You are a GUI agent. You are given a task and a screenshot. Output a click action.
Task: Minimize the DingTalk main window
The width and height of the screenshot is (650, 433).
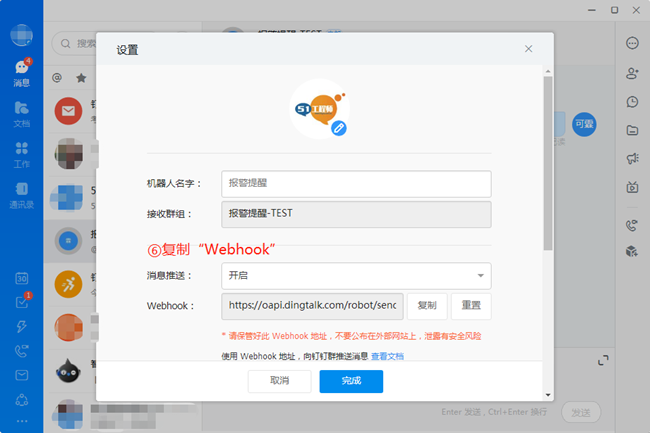point(592,10)
